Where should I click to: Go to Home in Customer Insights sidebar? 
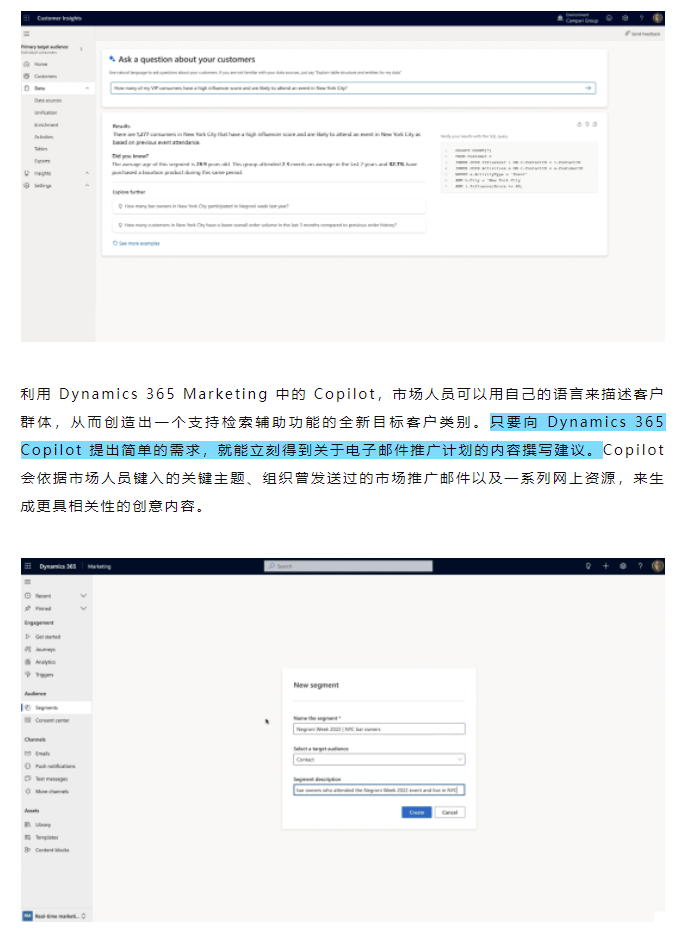pyautogui.click(x=41, y=64)
